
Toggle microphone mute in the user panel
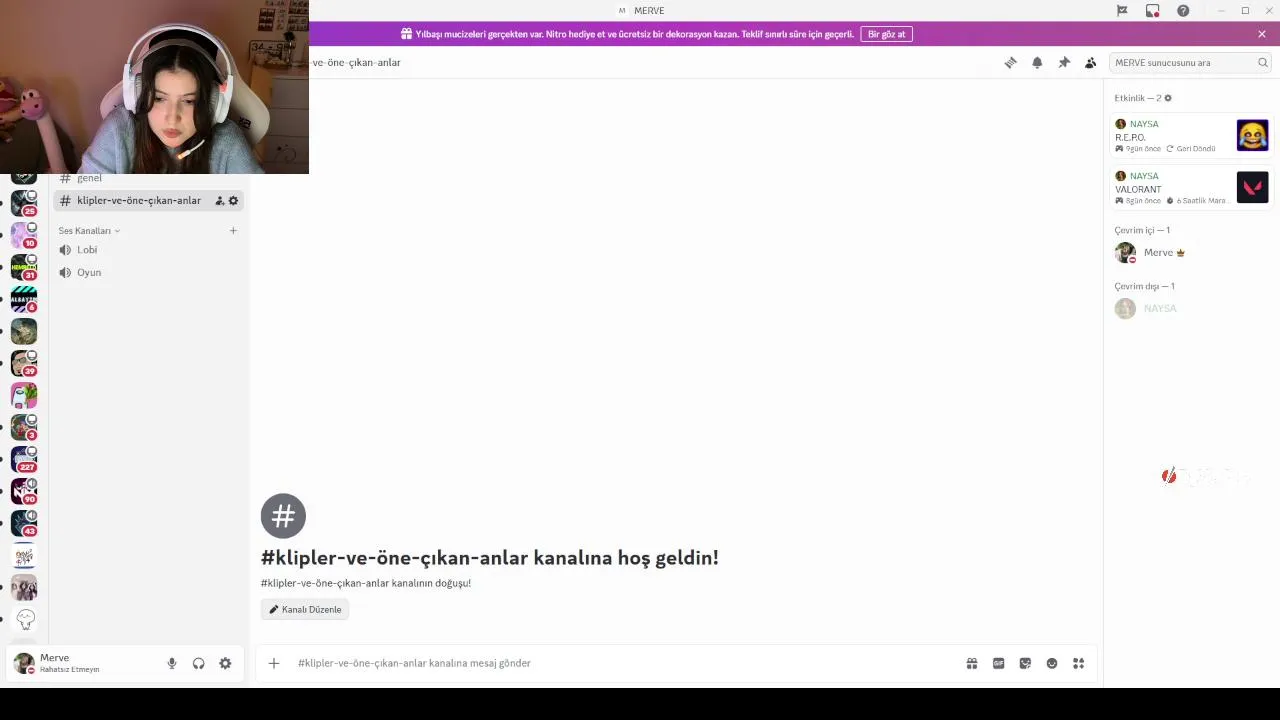click(x=171, y=663)
